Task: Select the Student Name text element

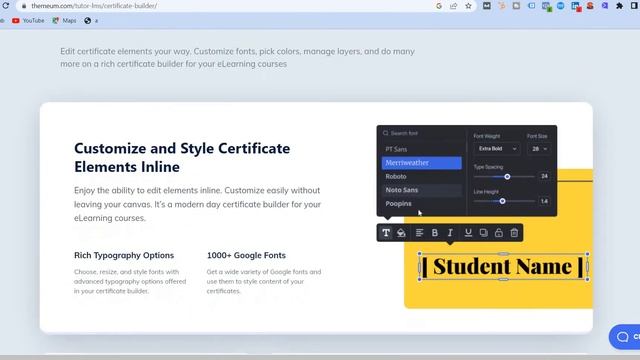Action: tap(502, 267)
